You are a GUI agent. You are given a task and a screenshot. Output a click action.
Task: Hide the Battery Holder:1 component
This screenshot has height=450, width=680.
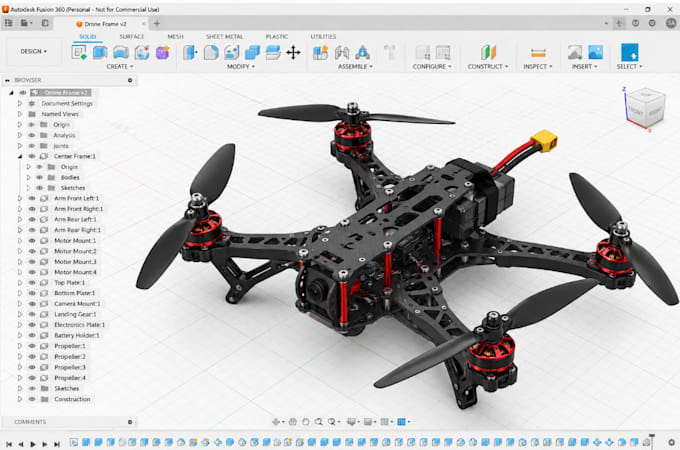(x=32, y=335)
